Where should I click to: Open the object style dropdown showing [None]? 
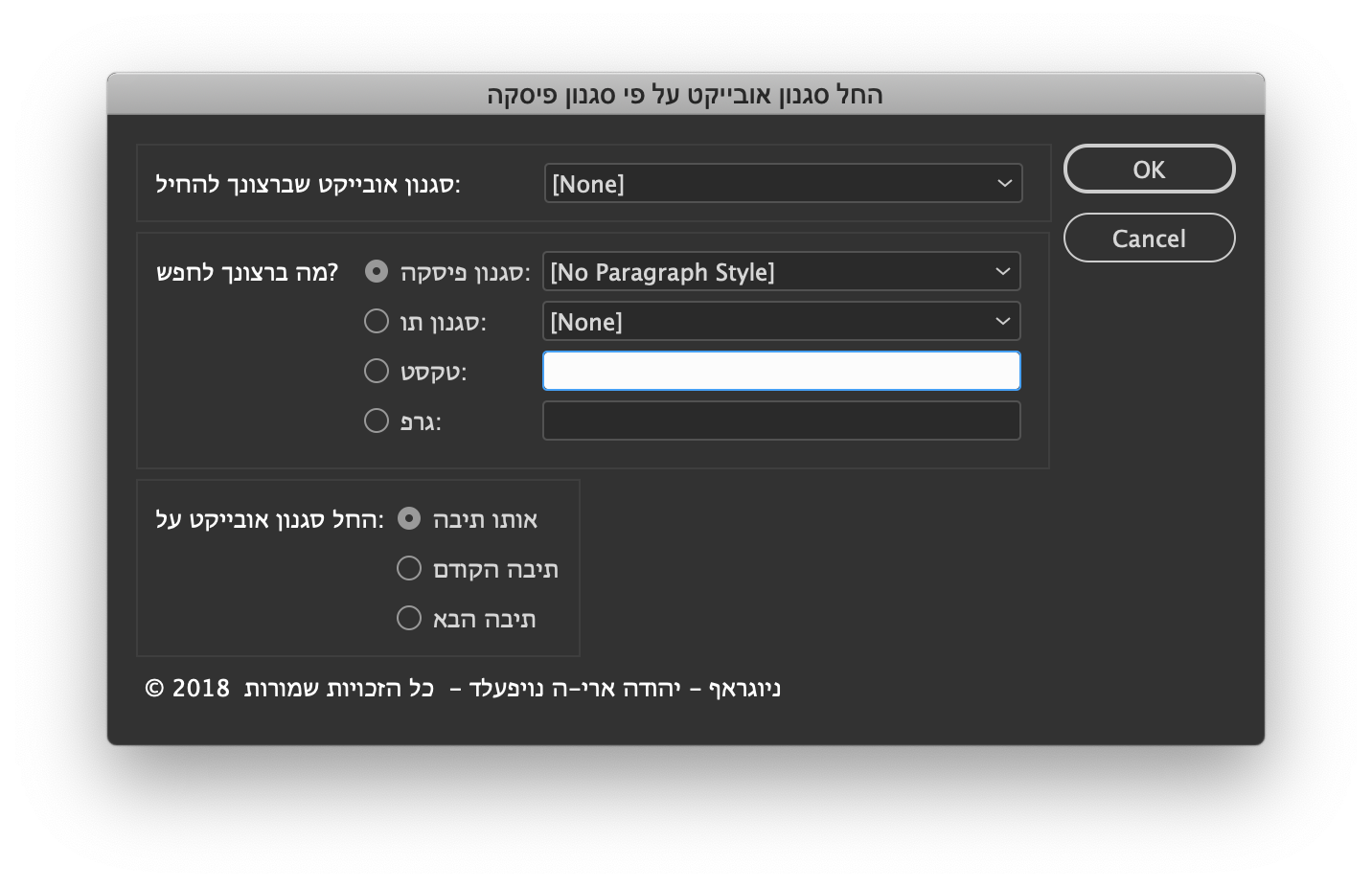tap(783, 183)
